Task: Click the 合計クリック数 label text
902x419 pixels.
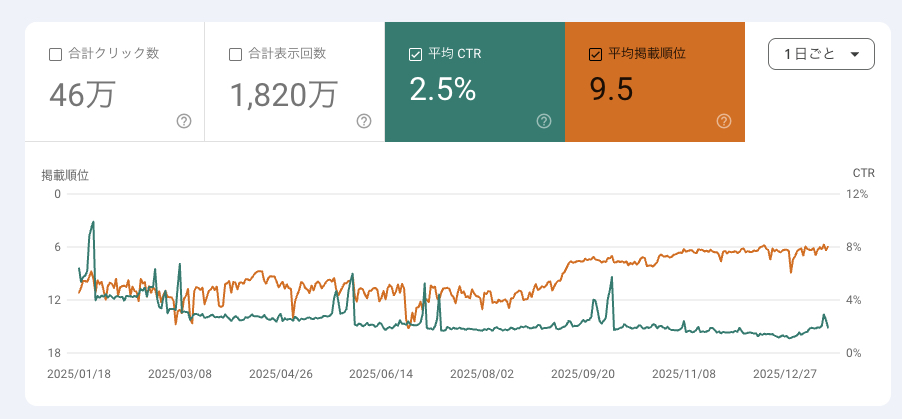Action: [x=114, y=54]
